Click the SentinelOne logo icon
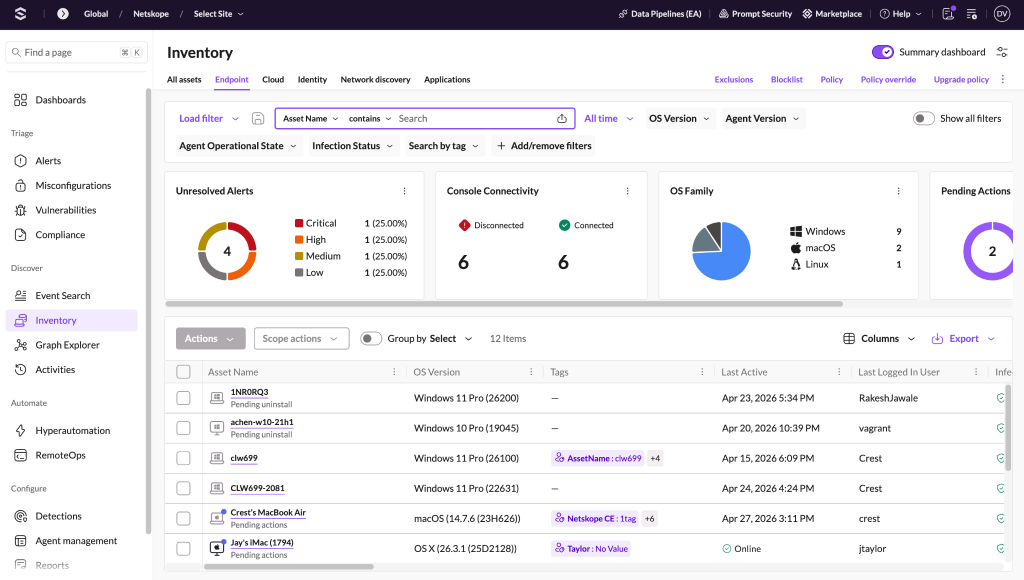1024x580 pixels. pos(20,14)
